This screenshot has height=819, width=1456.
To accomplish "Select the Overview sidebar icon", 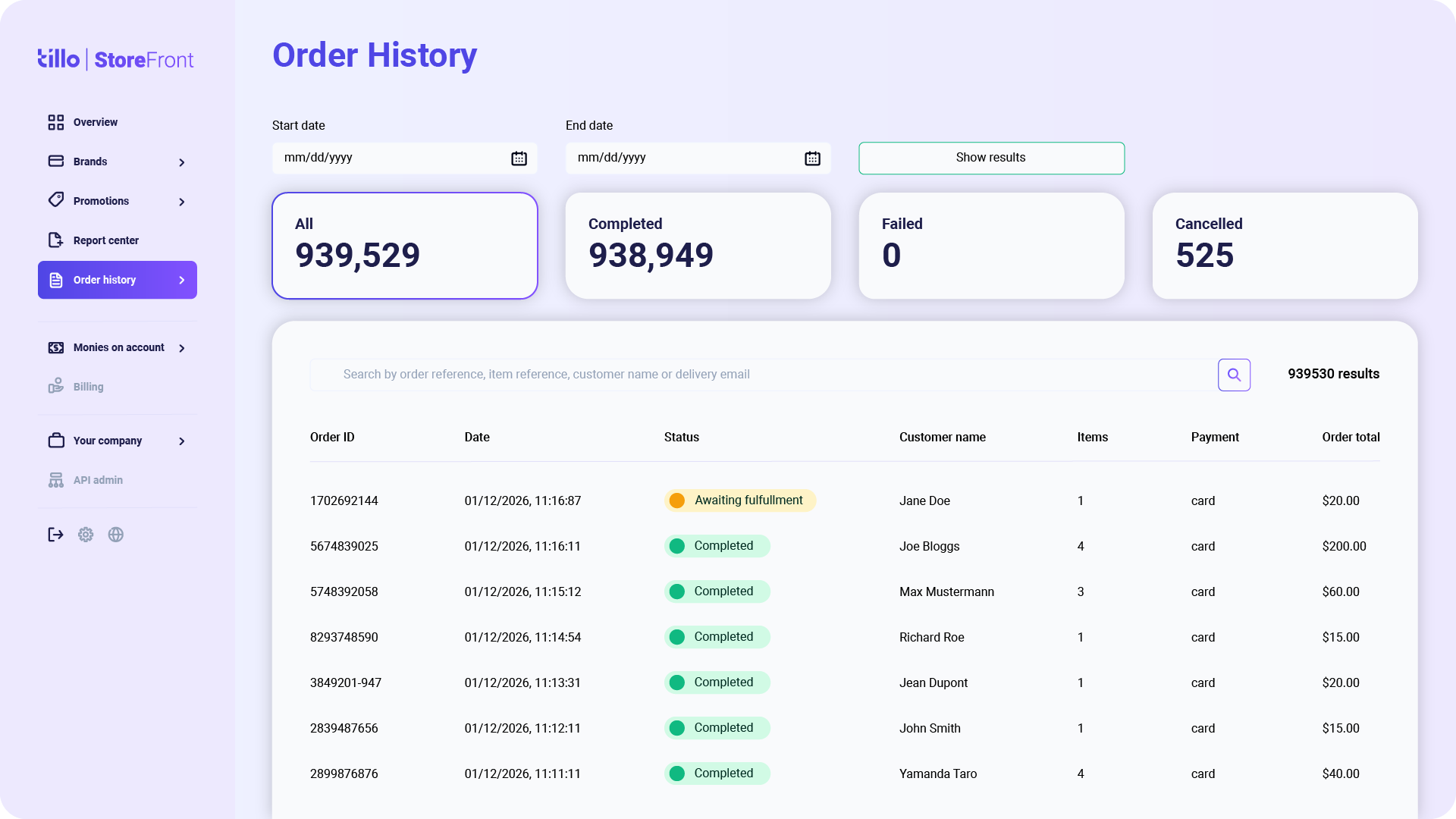I will (x=56, y=122).
